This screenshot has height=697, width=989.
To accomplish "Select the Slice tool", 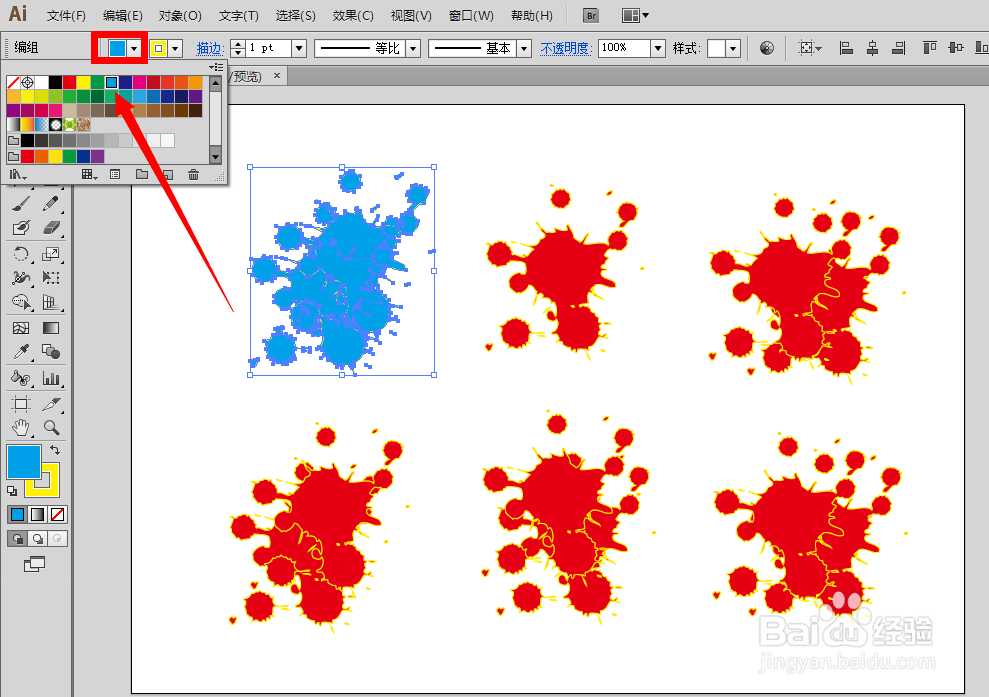I will [51, 404].
